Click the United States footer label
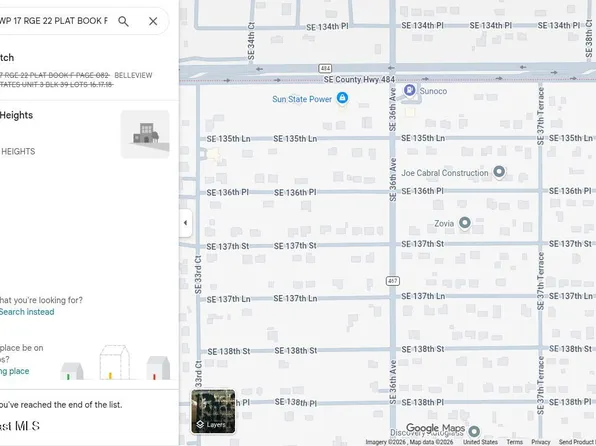Screen dimensions: 596x446 pyautogui.click(x=480, y=442)
